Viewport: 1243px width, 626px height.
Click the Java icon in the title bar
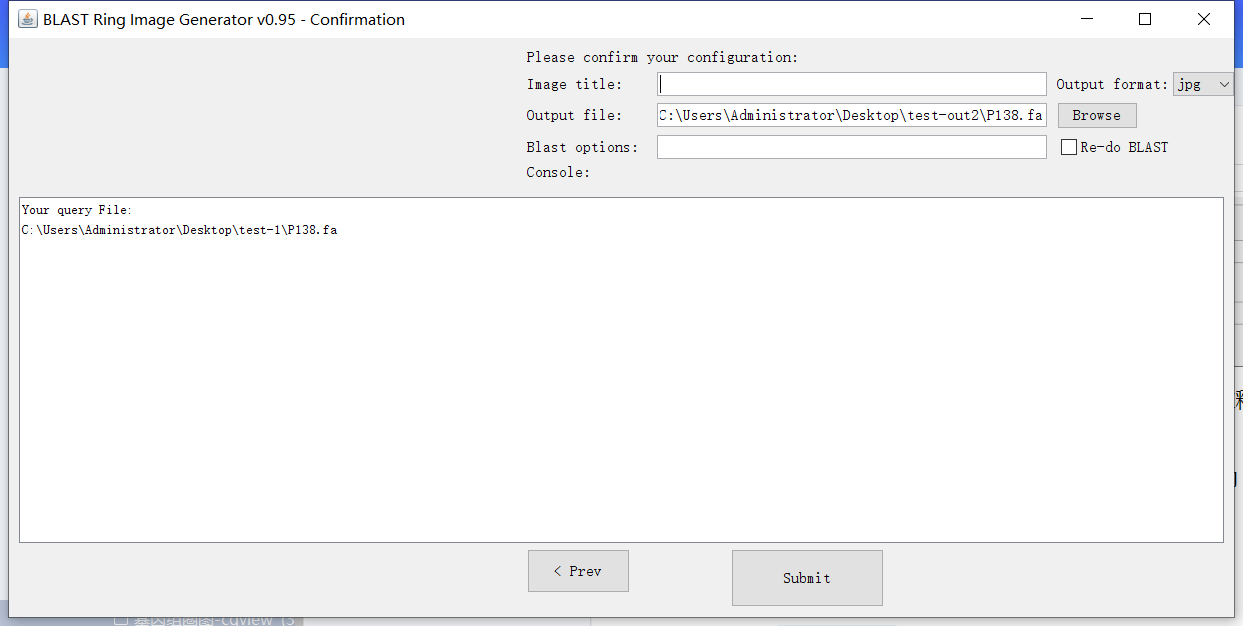(27, 19)
